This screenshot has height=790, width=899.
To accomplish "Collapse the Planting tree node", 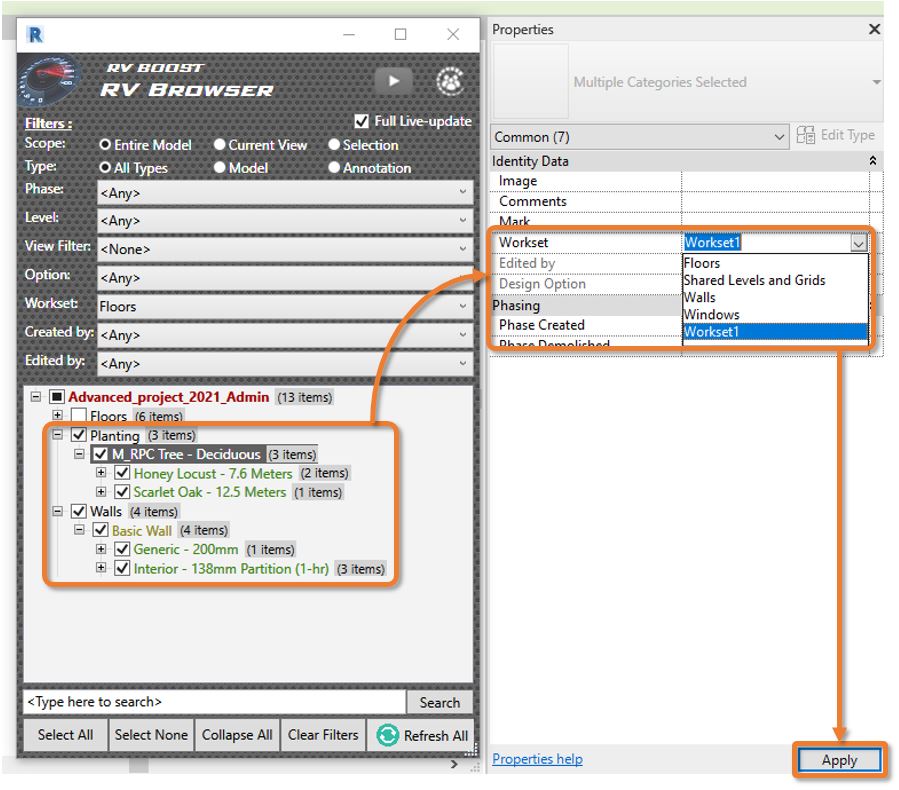I will coord(57,435).
